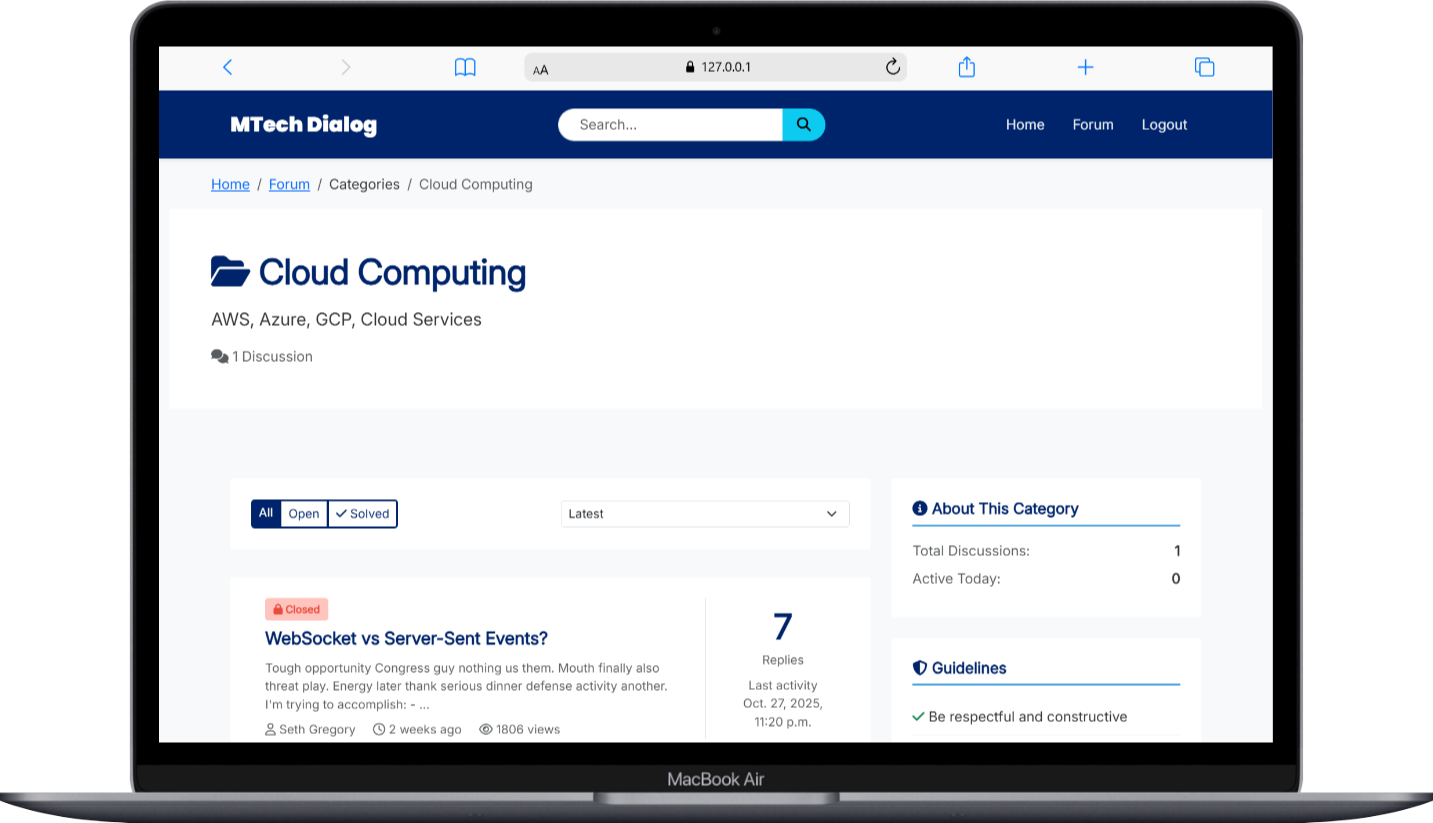Open the tab overview icon
1433x823 pixels.
pyautogui.click(x=1204, y=67)
